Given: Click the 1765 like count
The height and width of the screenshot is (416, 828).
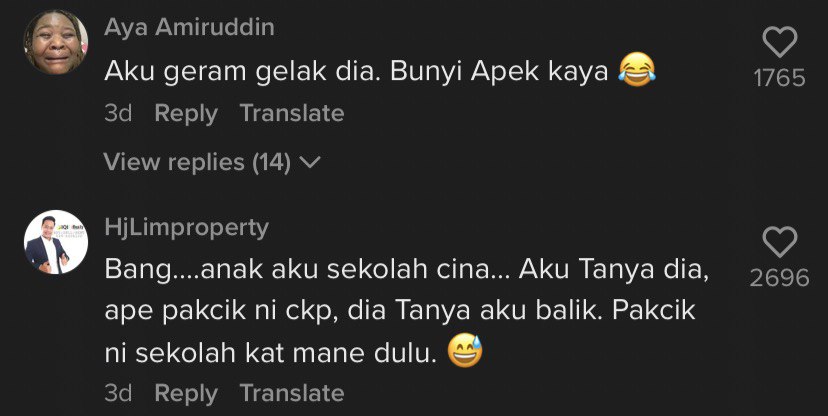Looking at the screenshot, I should click(x=780, y=78).
